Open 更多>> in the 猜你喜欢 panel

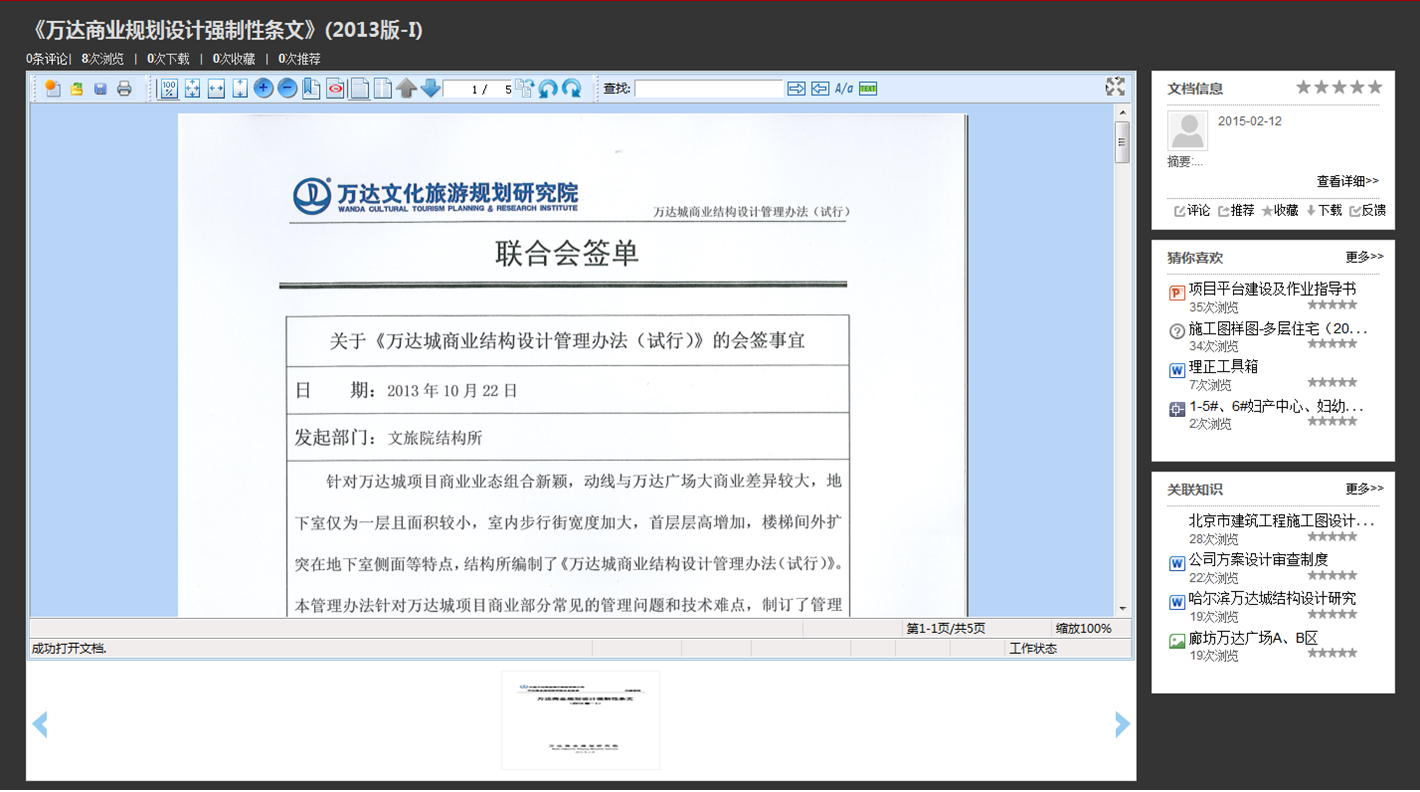[x=1365, y=257]
